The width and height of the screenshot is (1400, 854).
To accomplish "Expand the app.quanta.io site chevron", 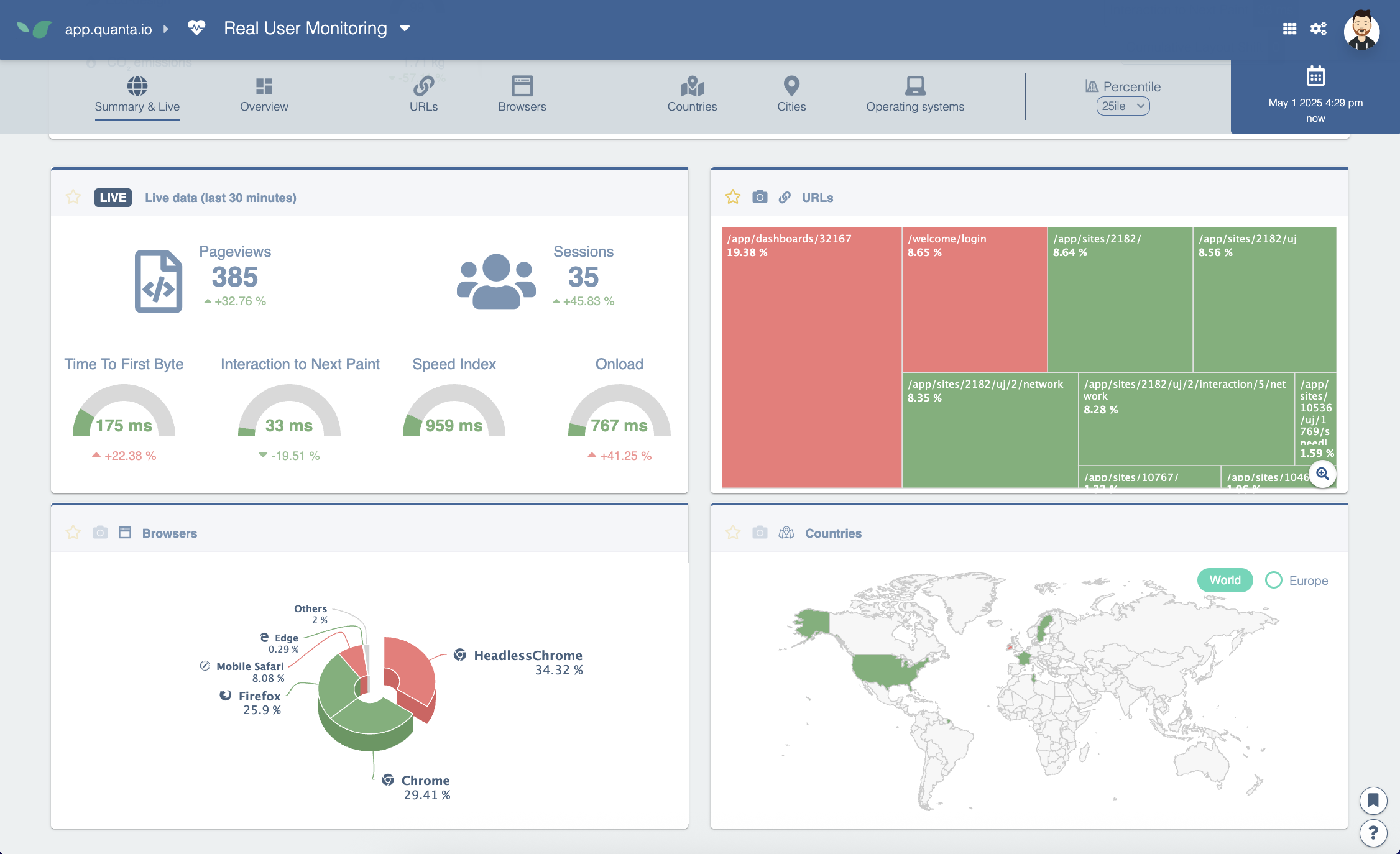I will 166,29.
